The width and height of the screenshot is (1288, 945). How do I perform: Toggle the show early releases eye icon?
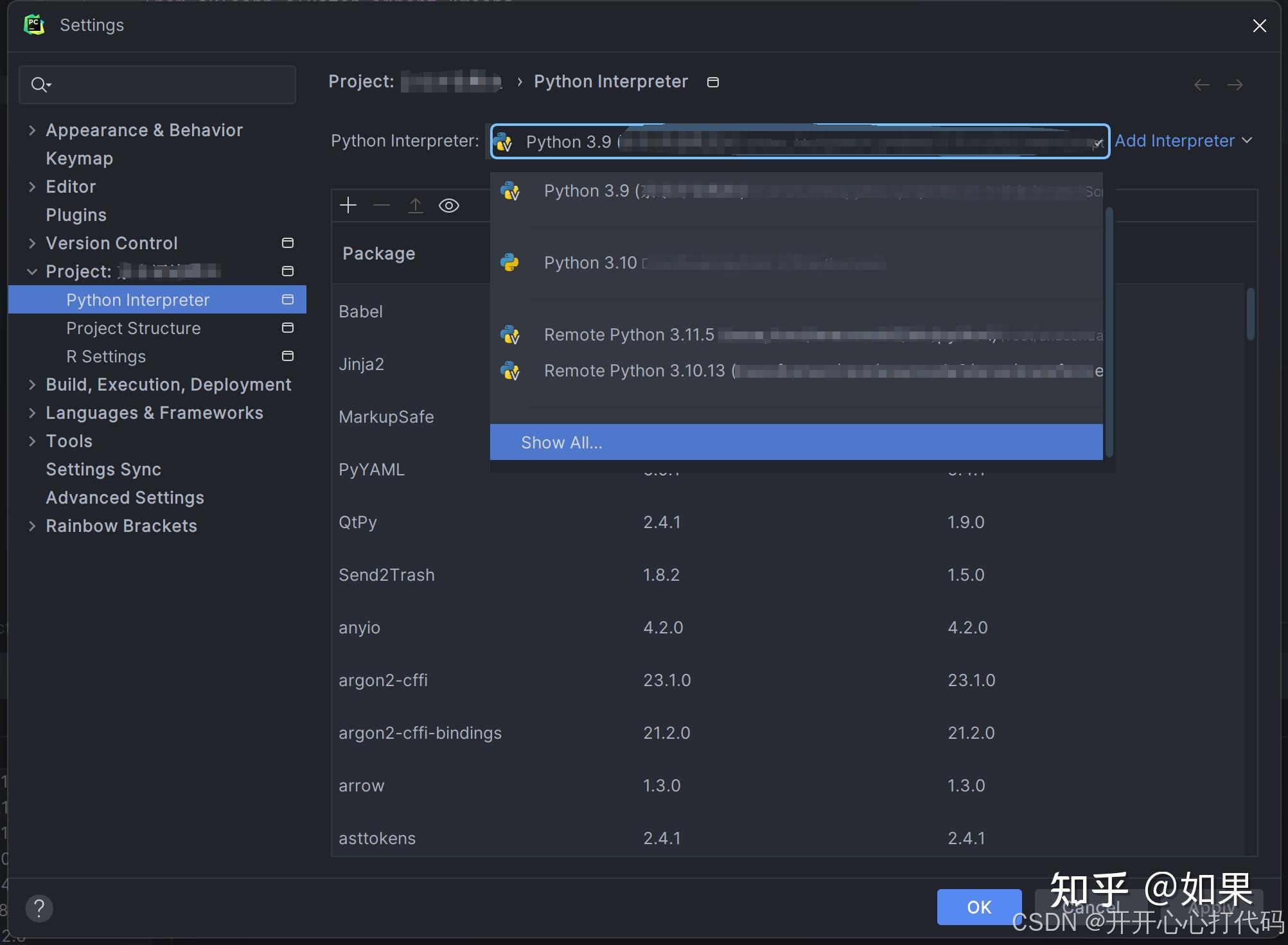pyautogui.click(x=449, y=206)
